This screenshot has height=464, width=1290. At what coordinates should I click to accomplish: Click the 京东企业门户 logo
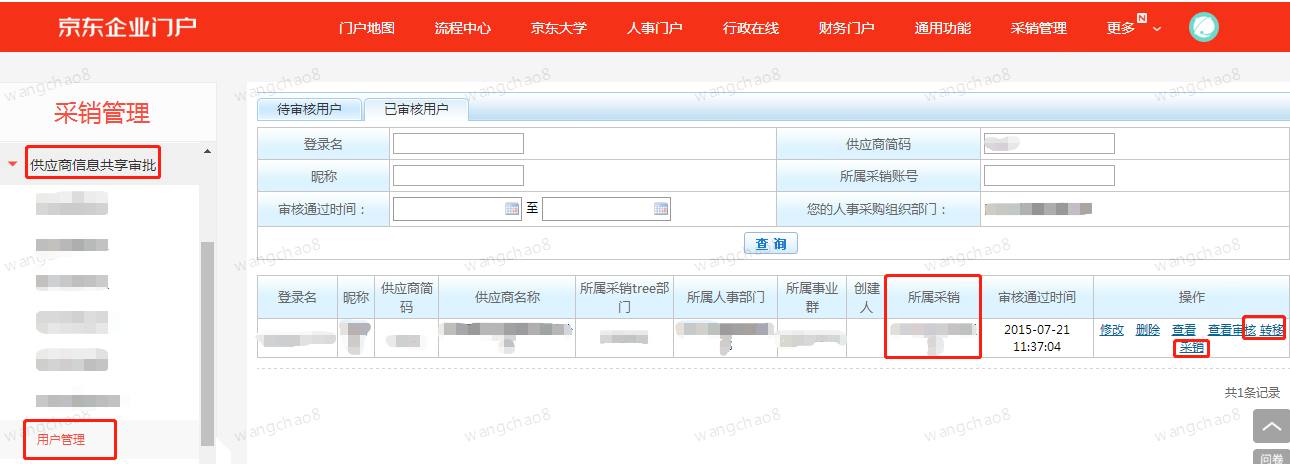[126, 27]
